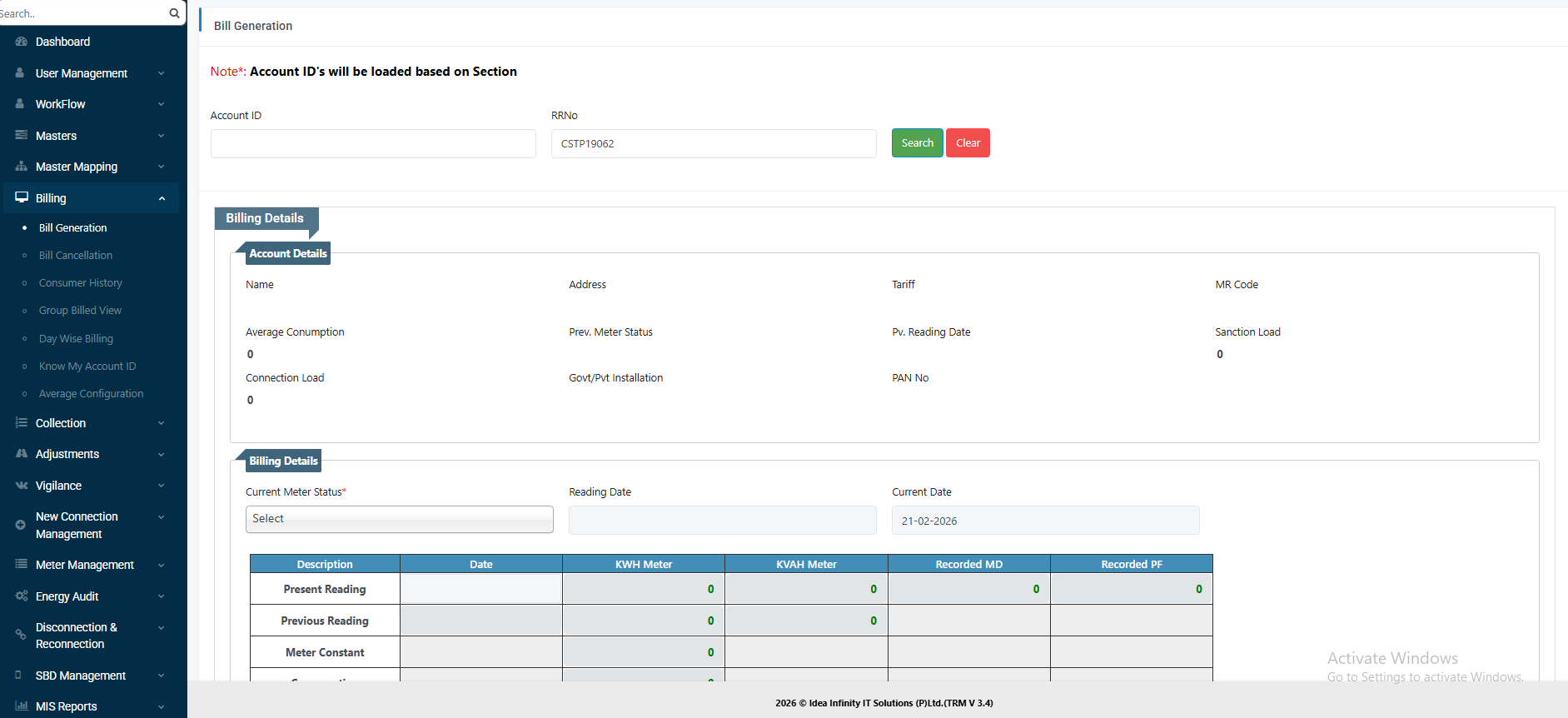Focus the Account ID input field
The height and width of the screenshot is (718, 1568).
pyautogui.click(x=373, y=143)
